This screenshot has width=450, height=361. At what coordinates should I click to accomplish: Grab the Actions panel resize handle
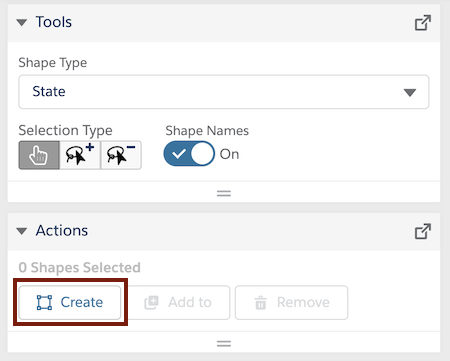click(224, 343)
